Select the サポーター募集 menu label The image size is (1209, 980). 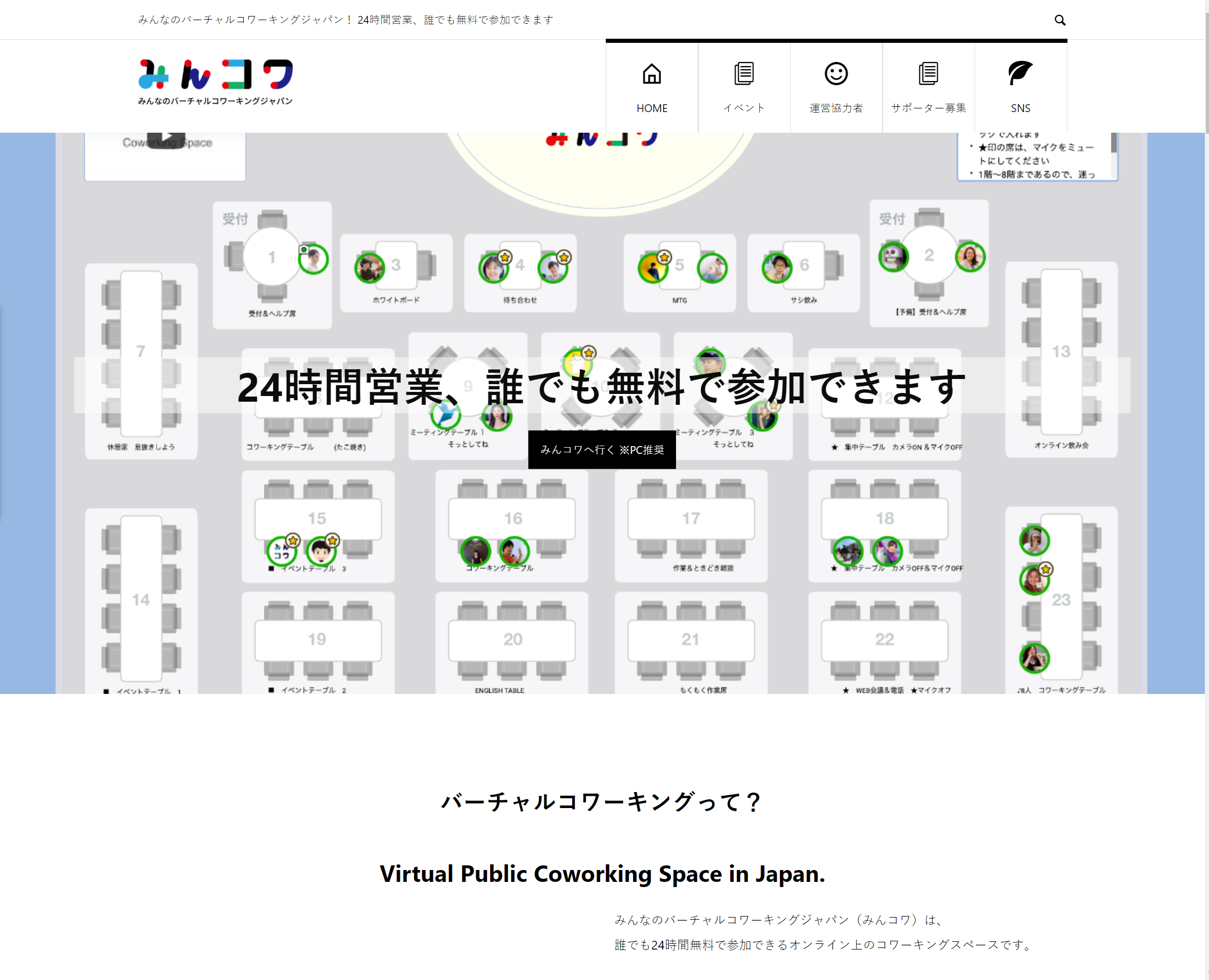point(928,108)
